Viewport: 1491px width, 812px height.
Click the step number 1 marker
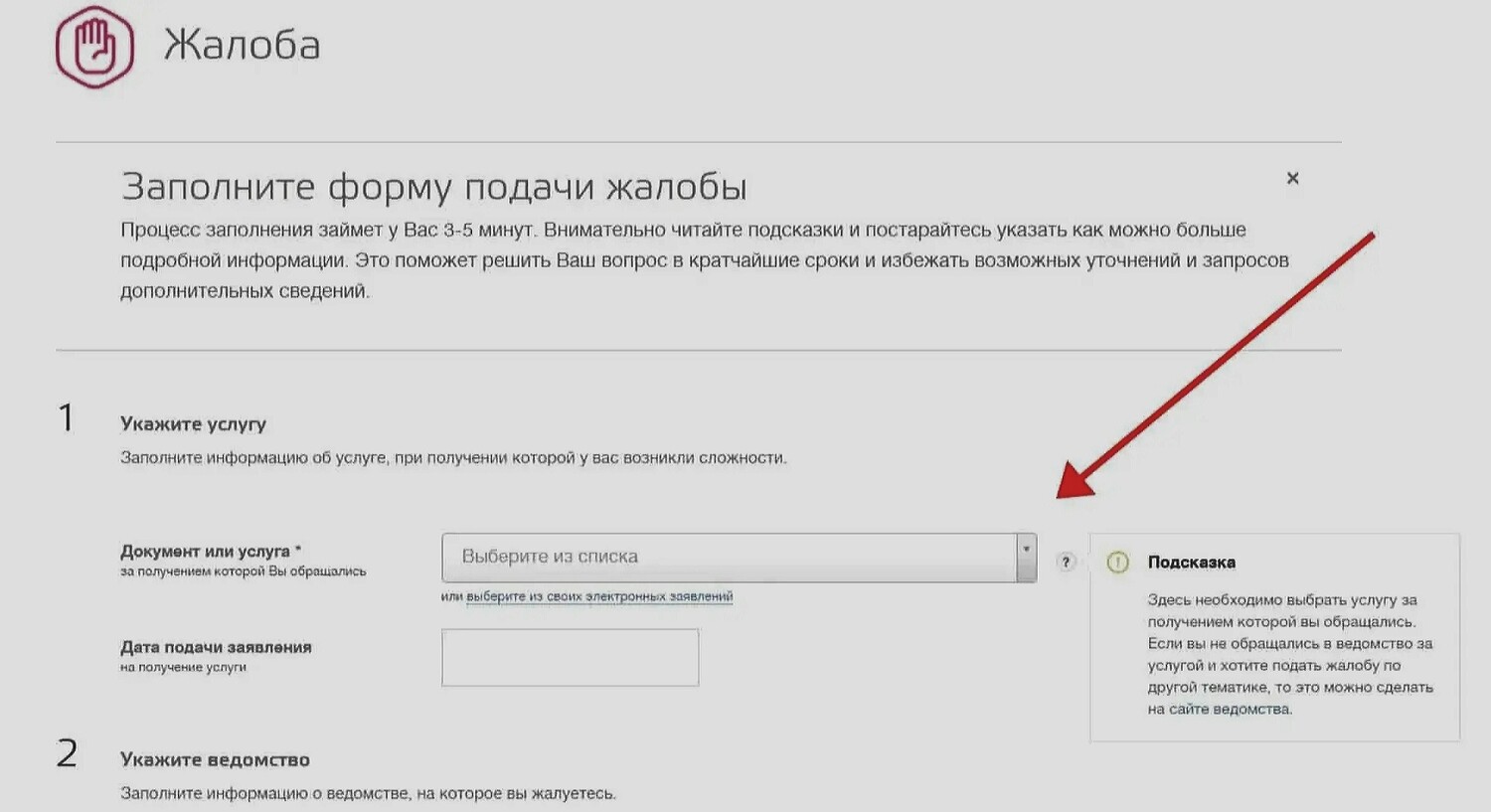tap(67, 418)
